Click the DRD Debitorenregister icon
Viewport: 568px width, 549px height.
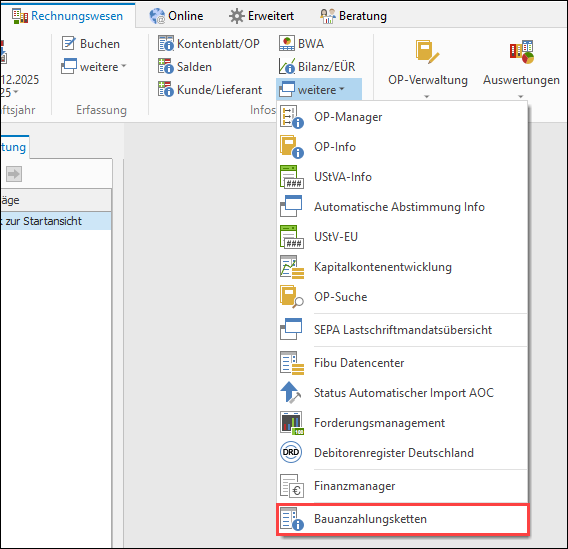[x=291, y=452]
